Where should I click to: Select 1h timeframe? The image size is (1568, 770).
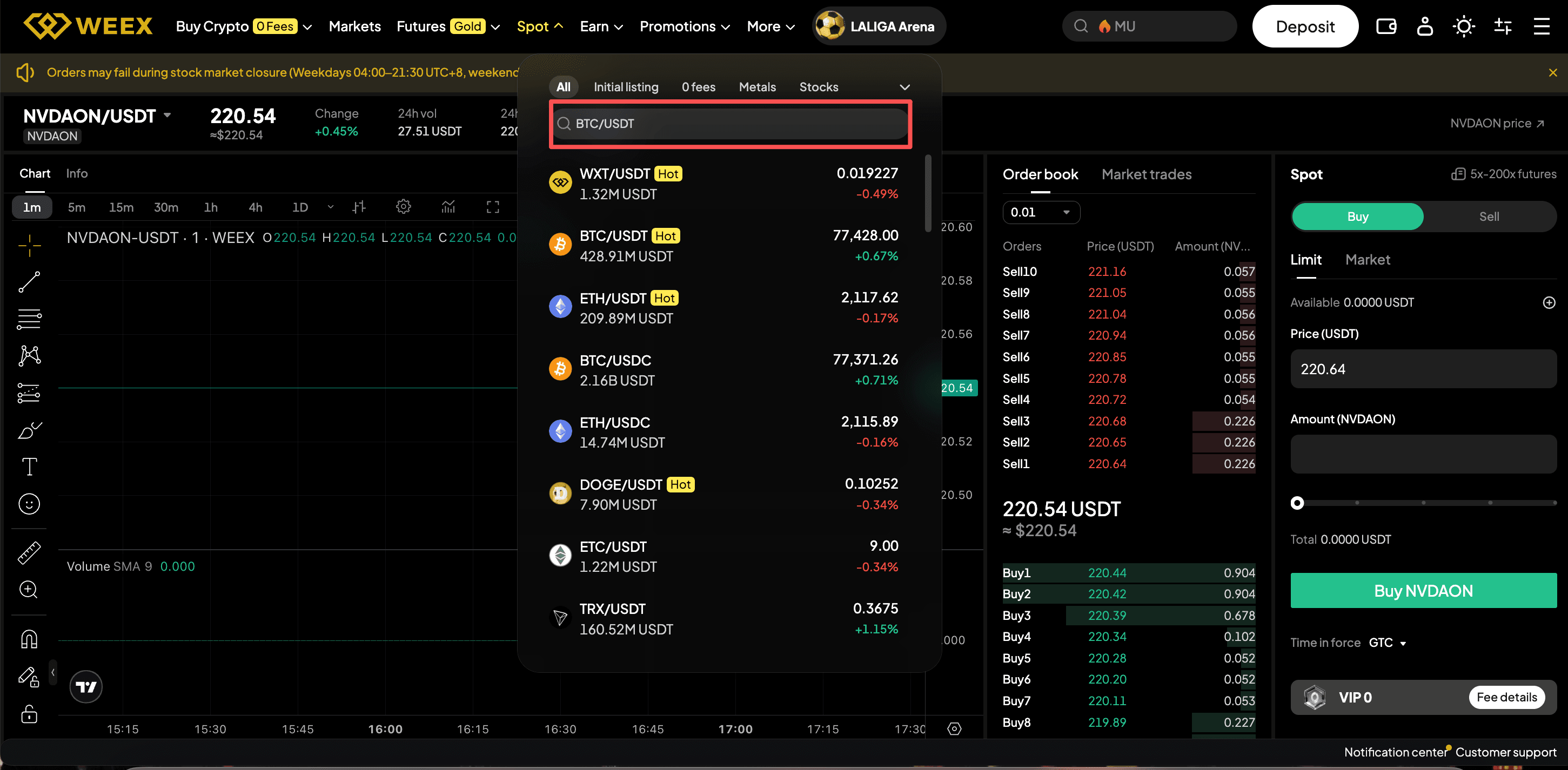tap(211, 207)
